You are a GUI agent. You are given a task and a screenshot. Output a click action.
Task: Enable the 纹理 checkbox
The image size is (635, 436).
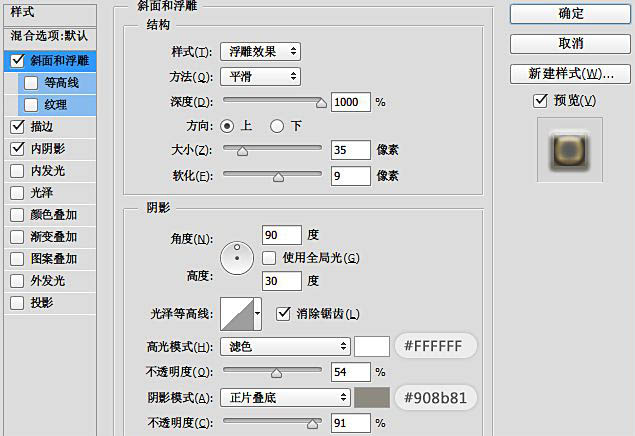click(x=31, y=105)
